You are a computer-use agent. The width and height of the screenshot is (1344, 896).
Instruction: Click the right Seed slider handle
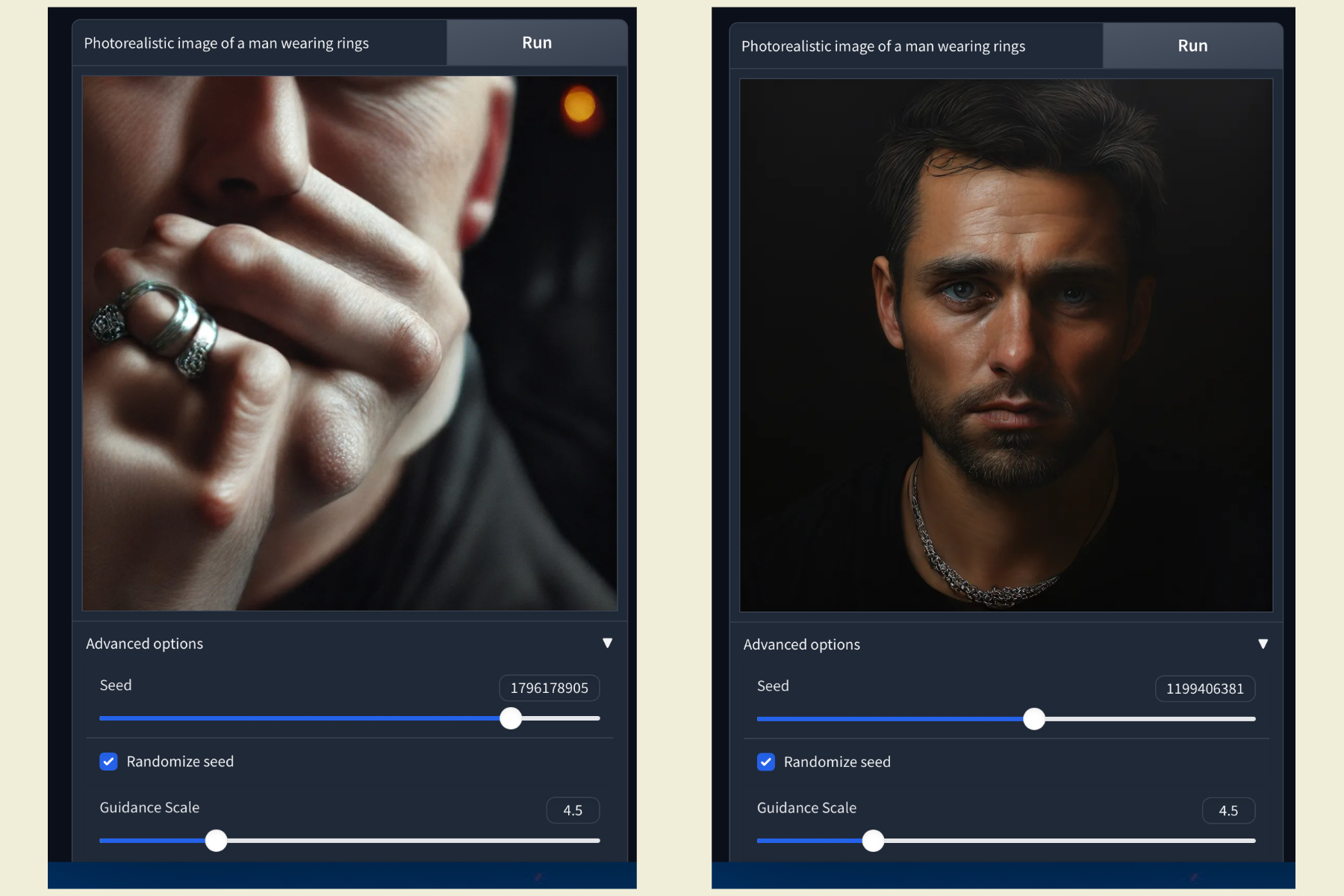tap(1034, 719)
